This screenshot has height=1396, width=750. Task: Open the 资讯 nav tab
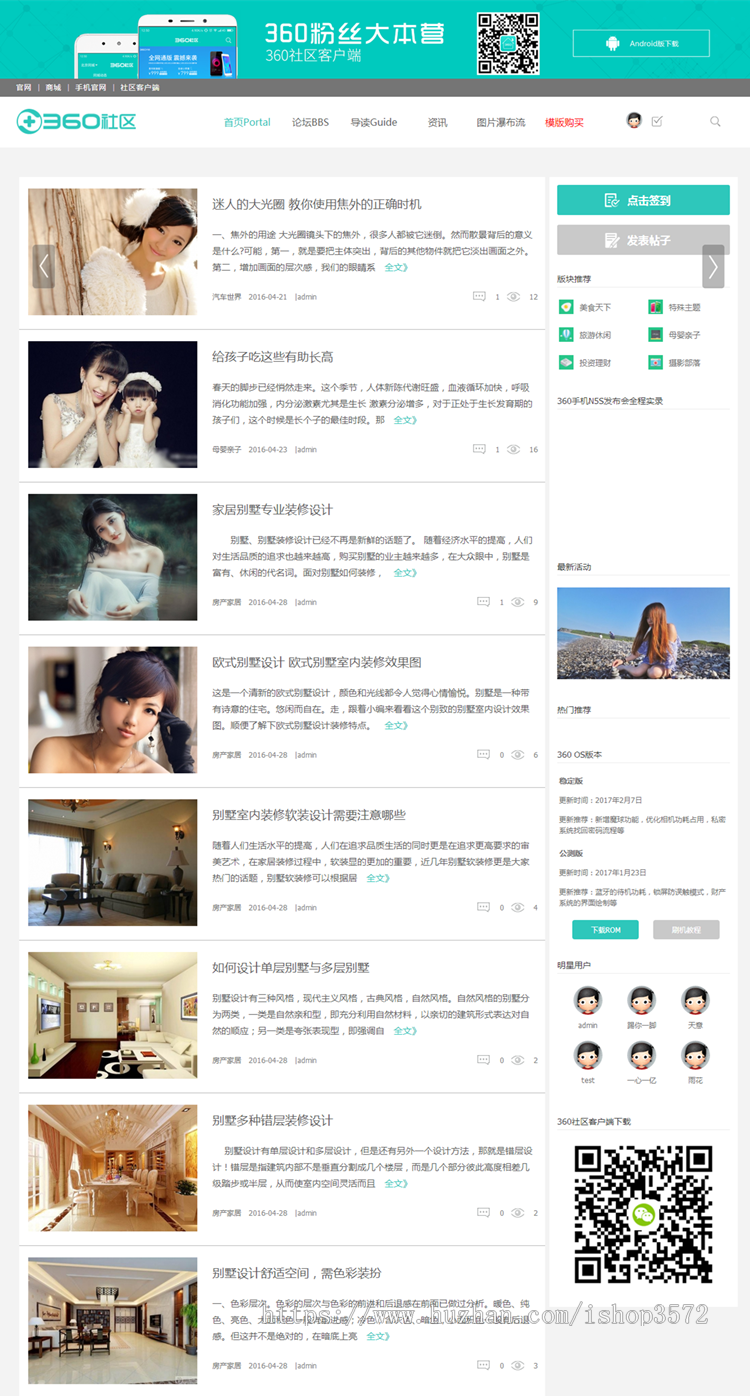pos(437,122)
